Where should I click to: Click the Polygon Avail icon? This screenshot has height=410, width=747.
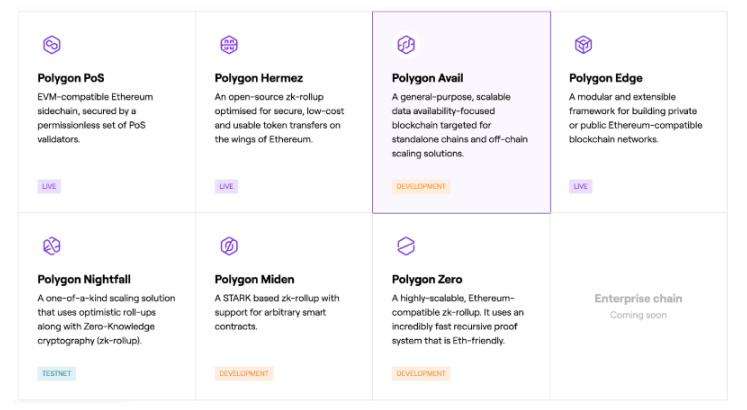[x=406, y=45]
